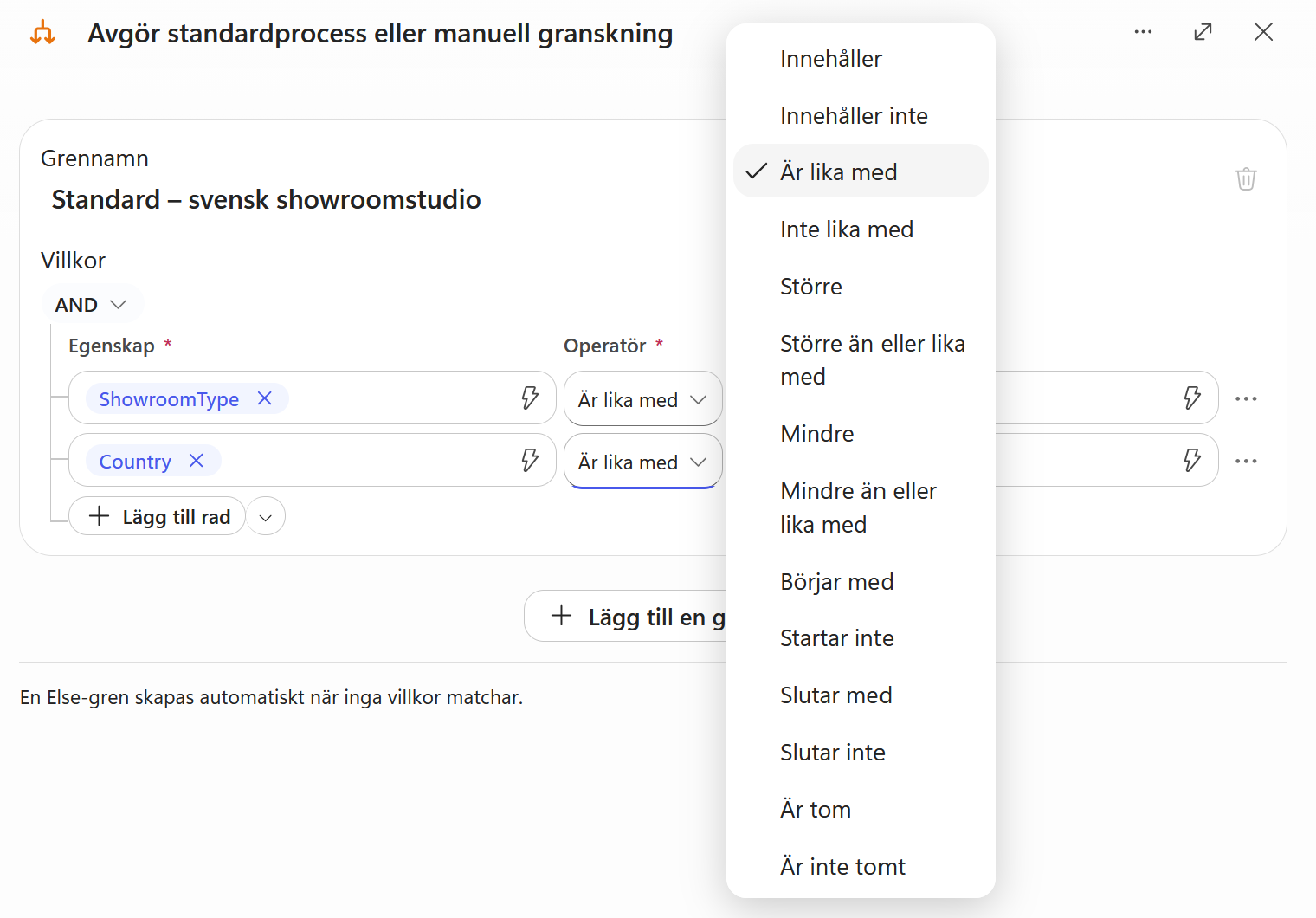Open operator dropdown in ShowroomType row
This screenshot has height=918, width=1316.
642,398
